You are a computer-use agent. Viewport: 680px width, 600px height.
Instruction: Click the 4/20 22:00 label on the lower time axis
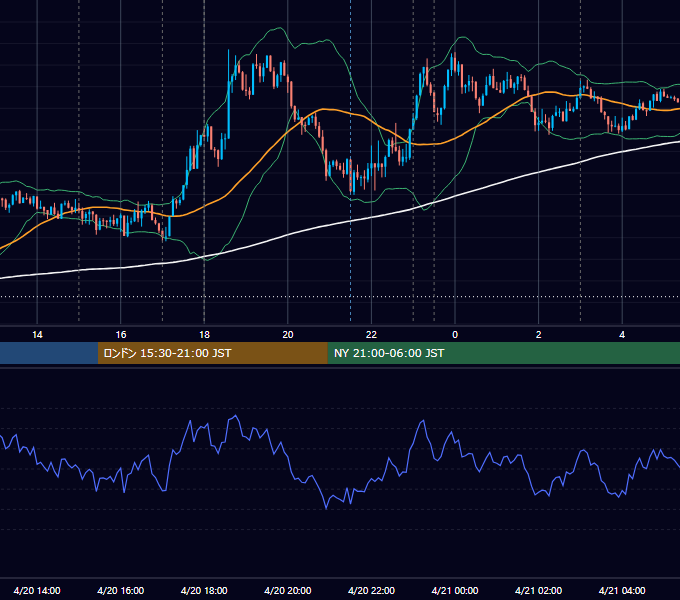371,590
